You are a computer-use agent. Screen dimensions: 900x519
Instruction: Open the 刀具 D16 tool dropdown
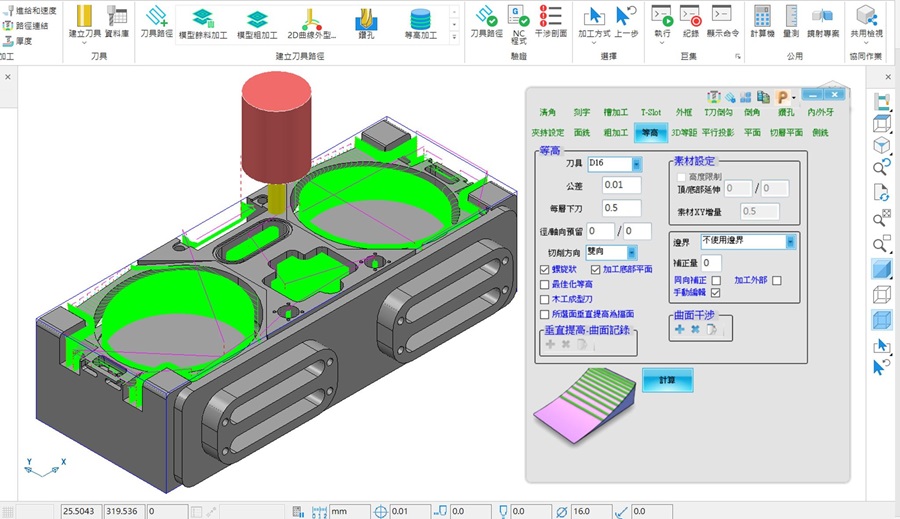(x=636, y=164)
